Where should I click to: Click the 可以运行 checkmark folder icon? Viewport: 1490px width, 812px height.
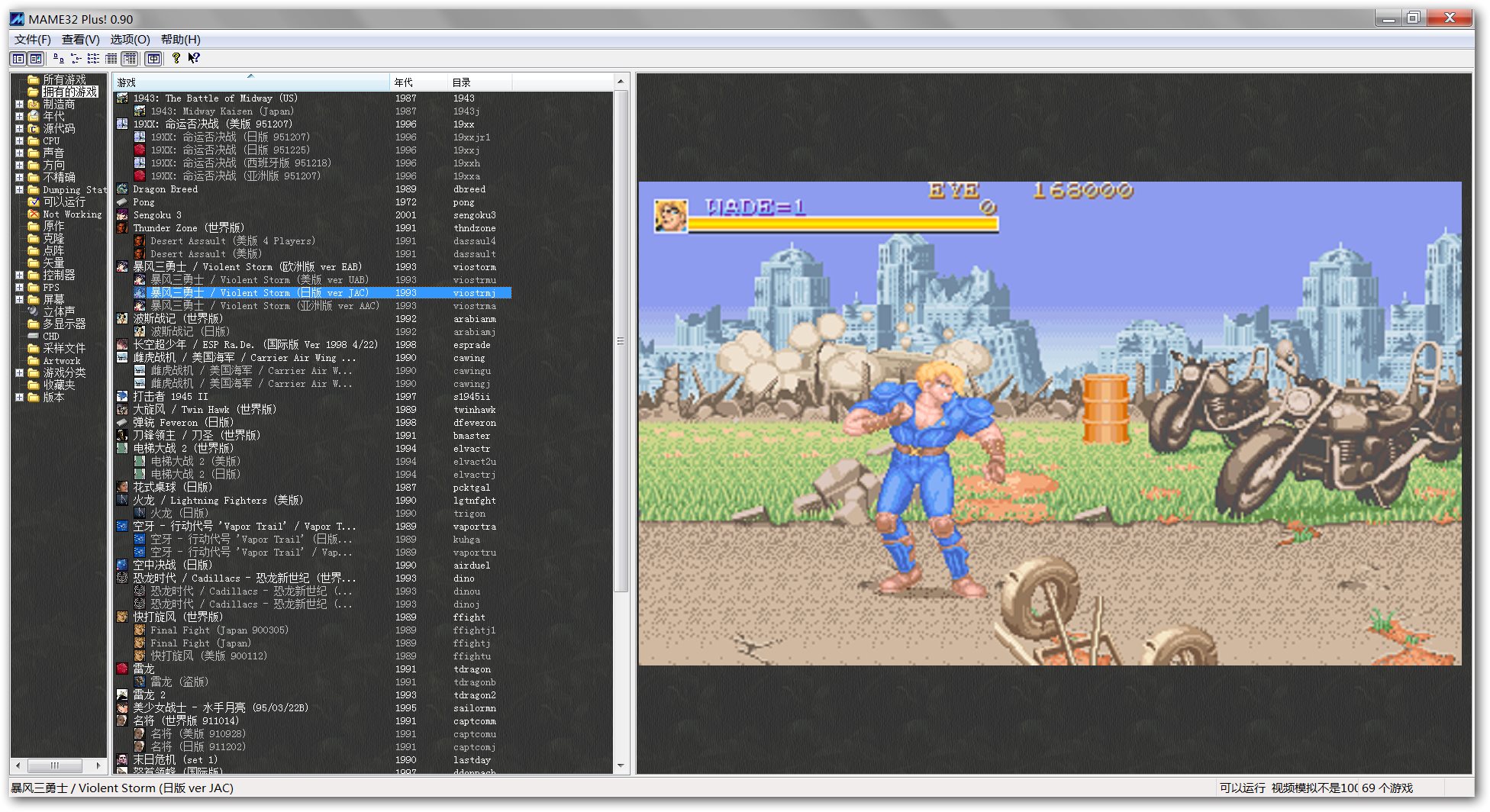point(34,202)
